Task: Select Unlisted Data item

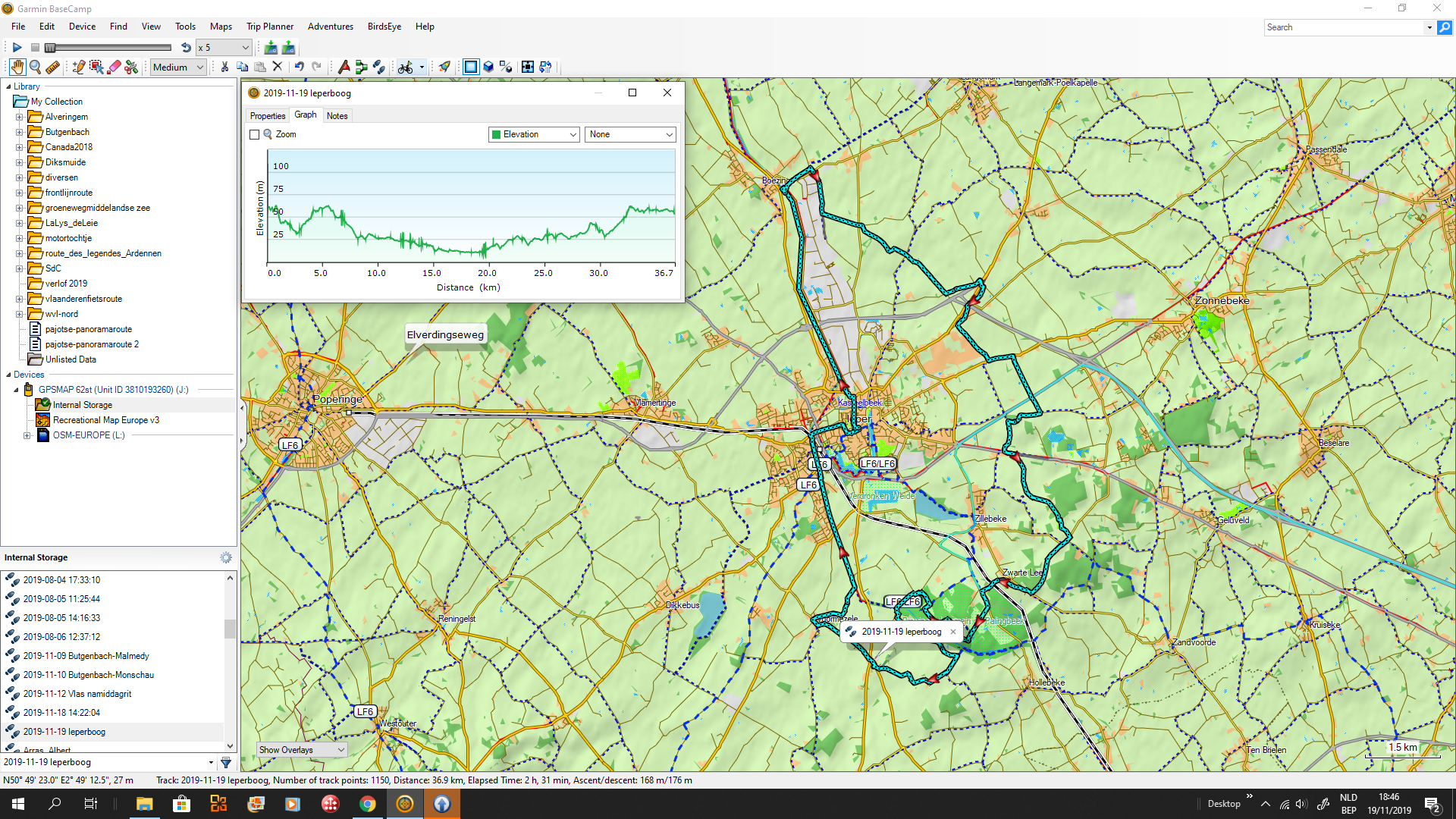Action: click(71, 359)
